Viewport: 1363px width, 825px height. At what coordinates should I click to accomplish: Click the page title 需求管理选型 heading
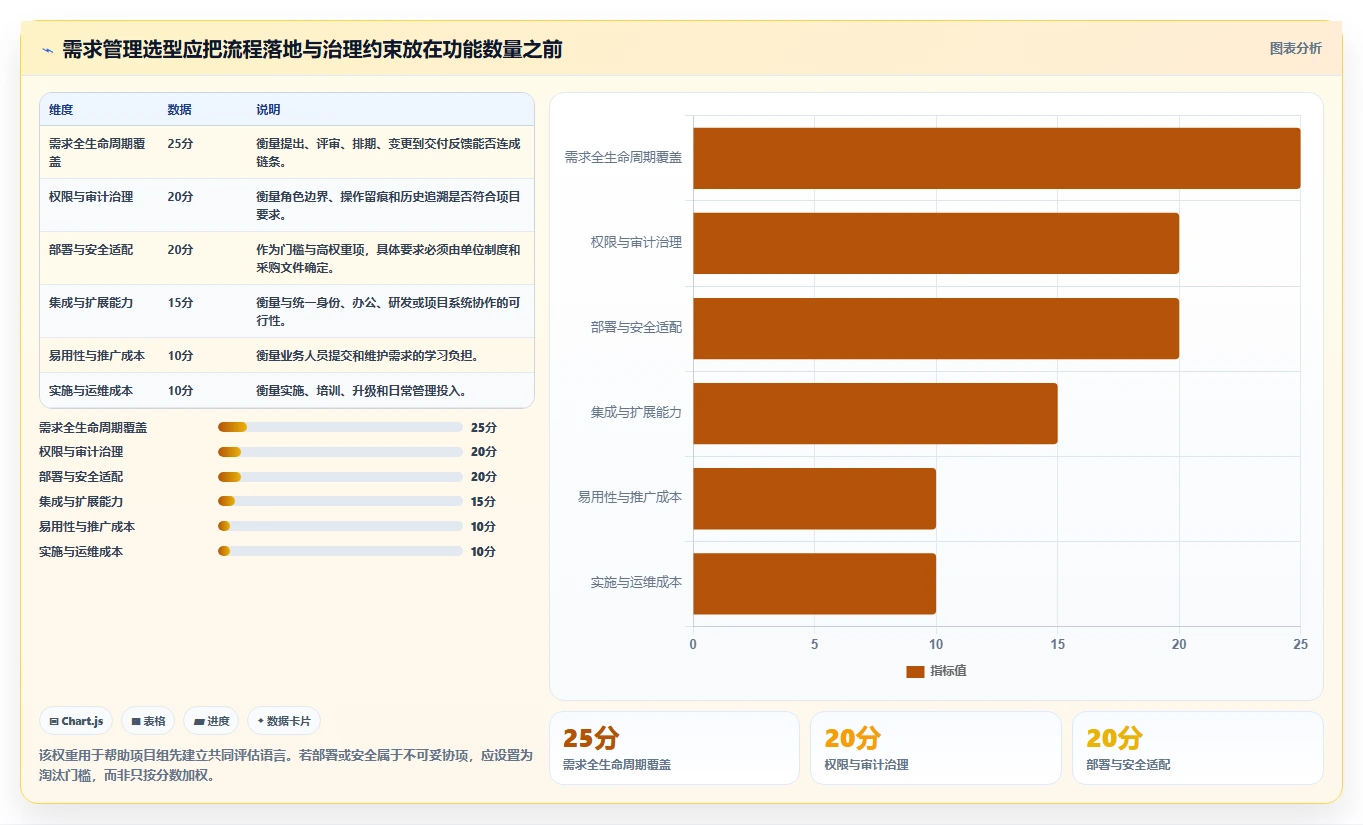pos(312,49)
